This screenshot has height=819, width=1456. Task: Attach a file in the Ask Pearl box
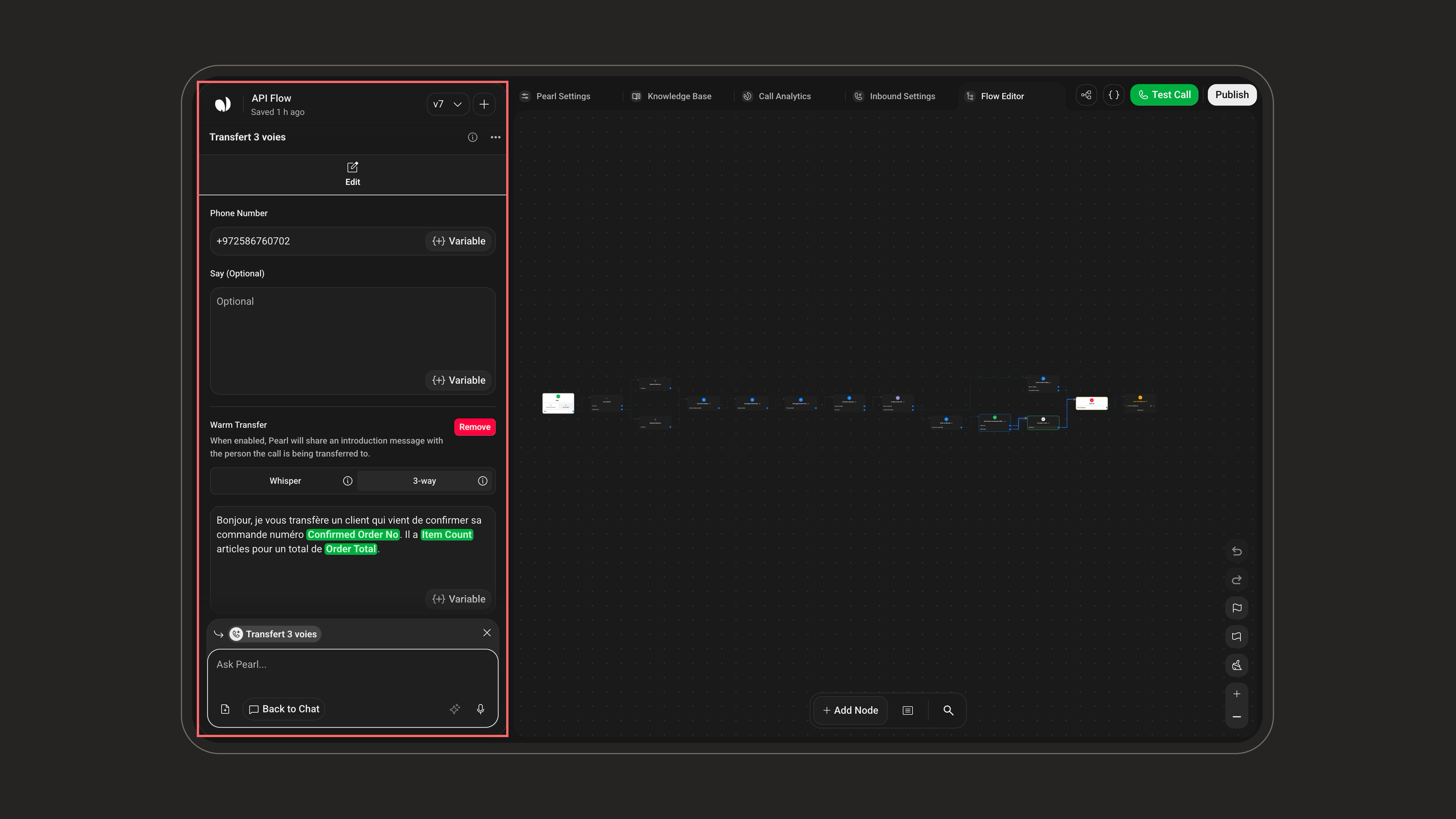(x=225, y=709)
